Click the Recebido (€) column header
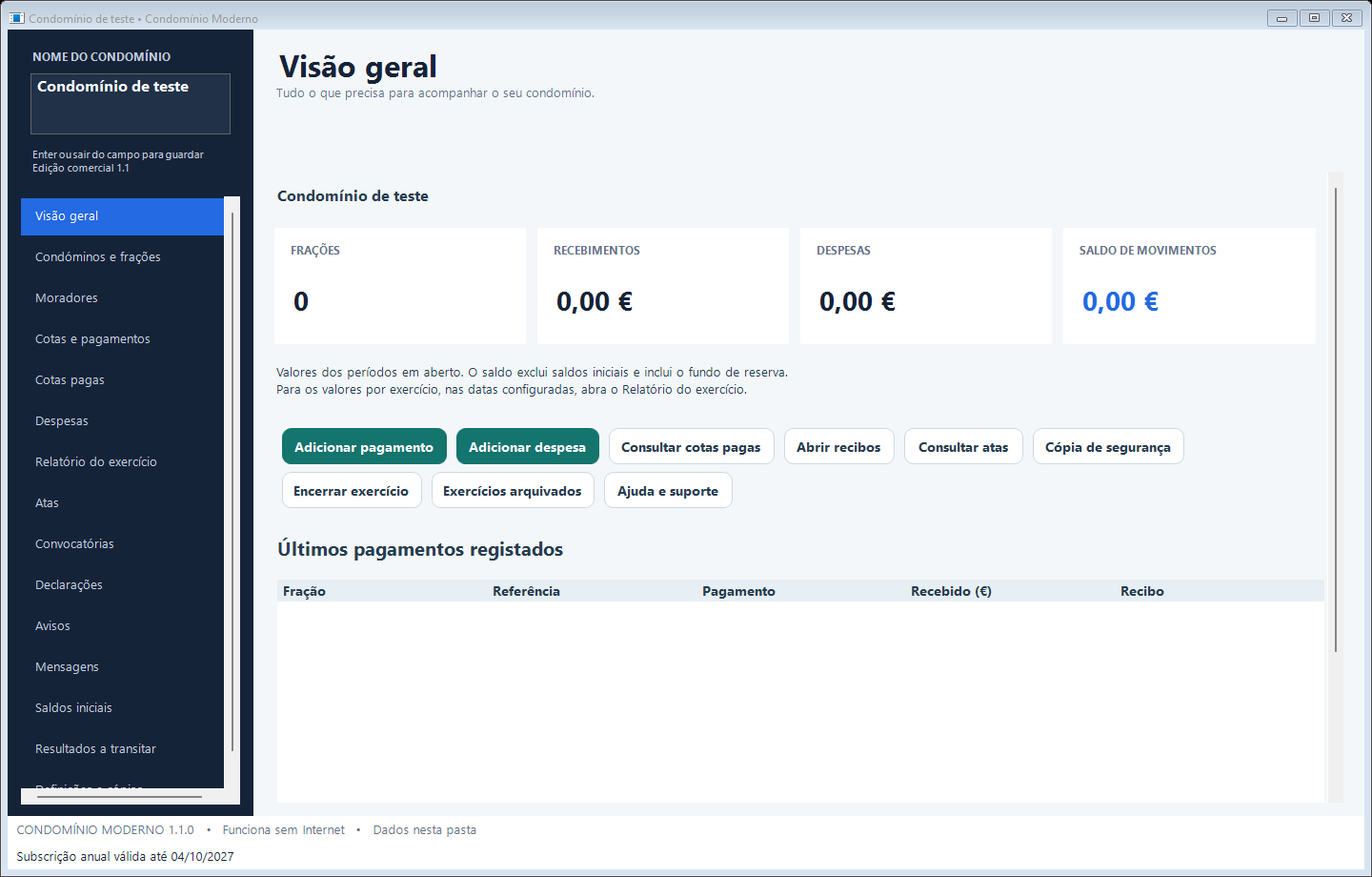Screen dimensions: 1372x877 point(1010,591)
